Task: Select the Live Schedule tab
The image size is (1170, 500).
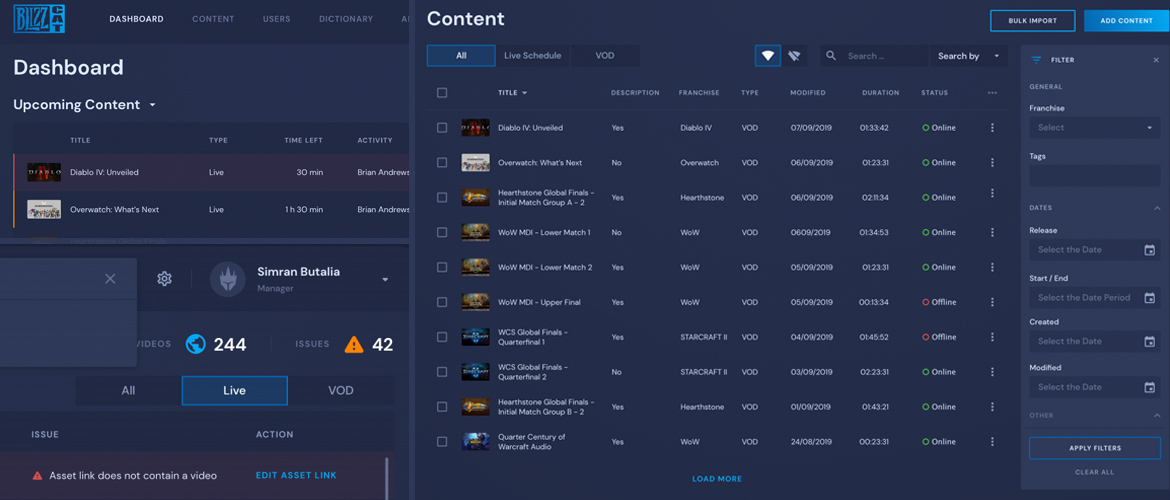Action: point(533,56)
